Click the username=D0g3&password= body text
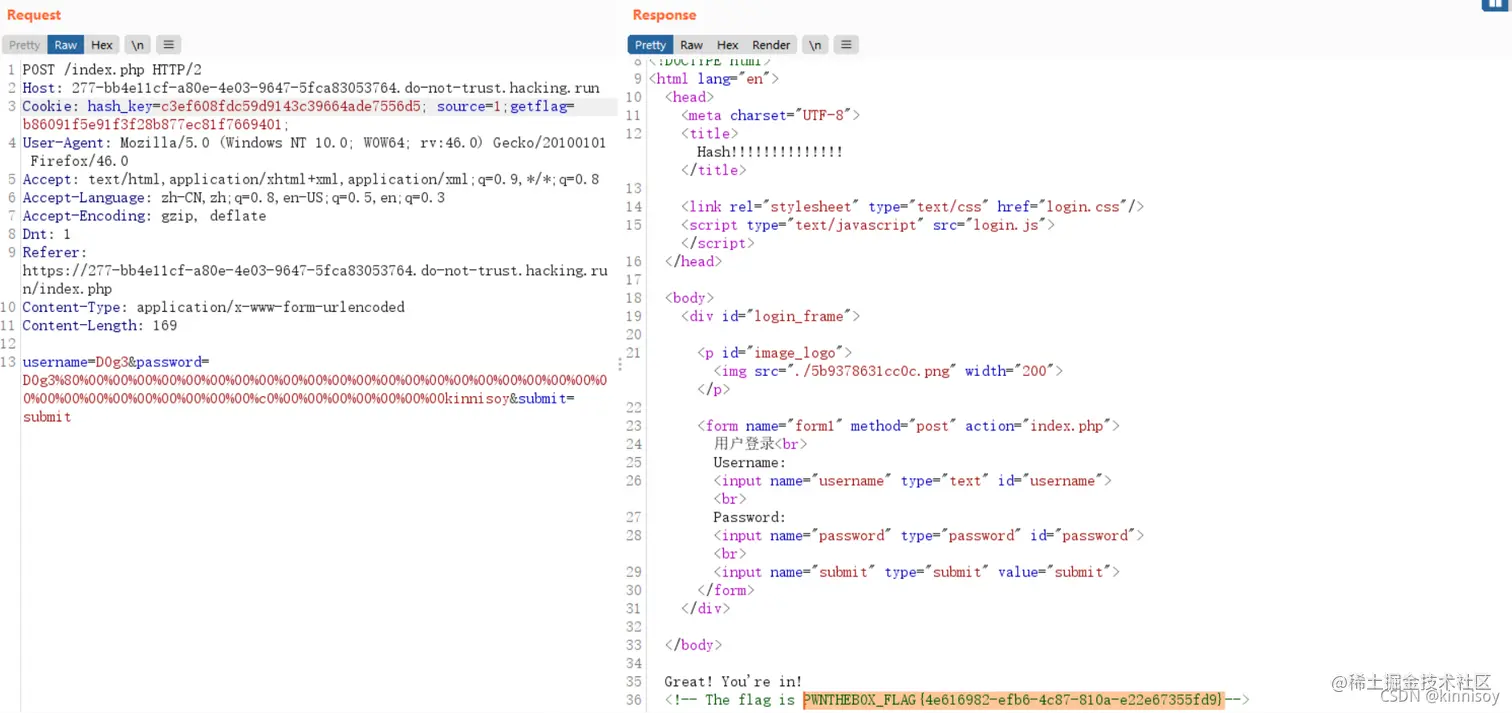 116,362
